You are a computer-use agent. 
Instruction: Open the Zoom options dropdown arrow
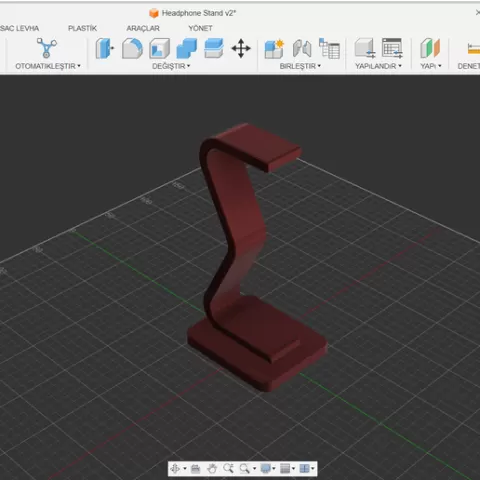254,469
